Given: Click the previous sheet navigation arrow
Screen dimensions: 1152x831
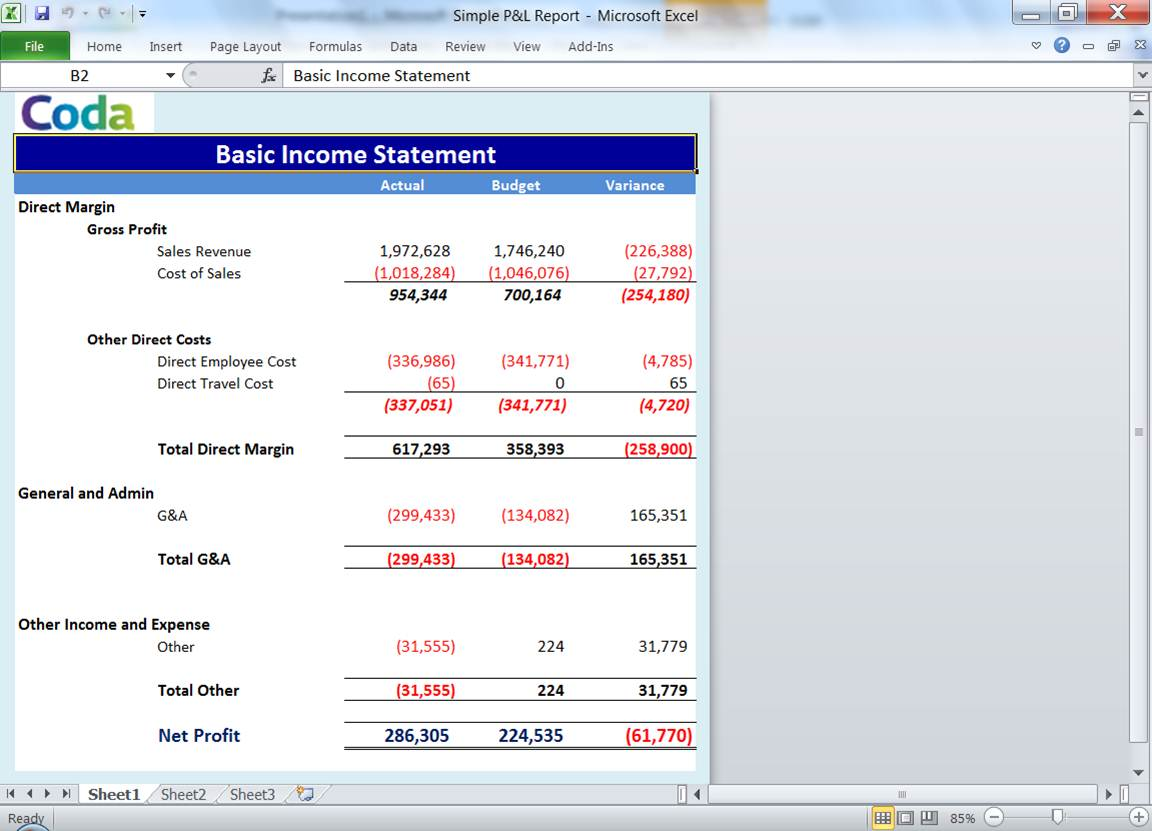Looking at the screenshot, I should tap(29, 794).
